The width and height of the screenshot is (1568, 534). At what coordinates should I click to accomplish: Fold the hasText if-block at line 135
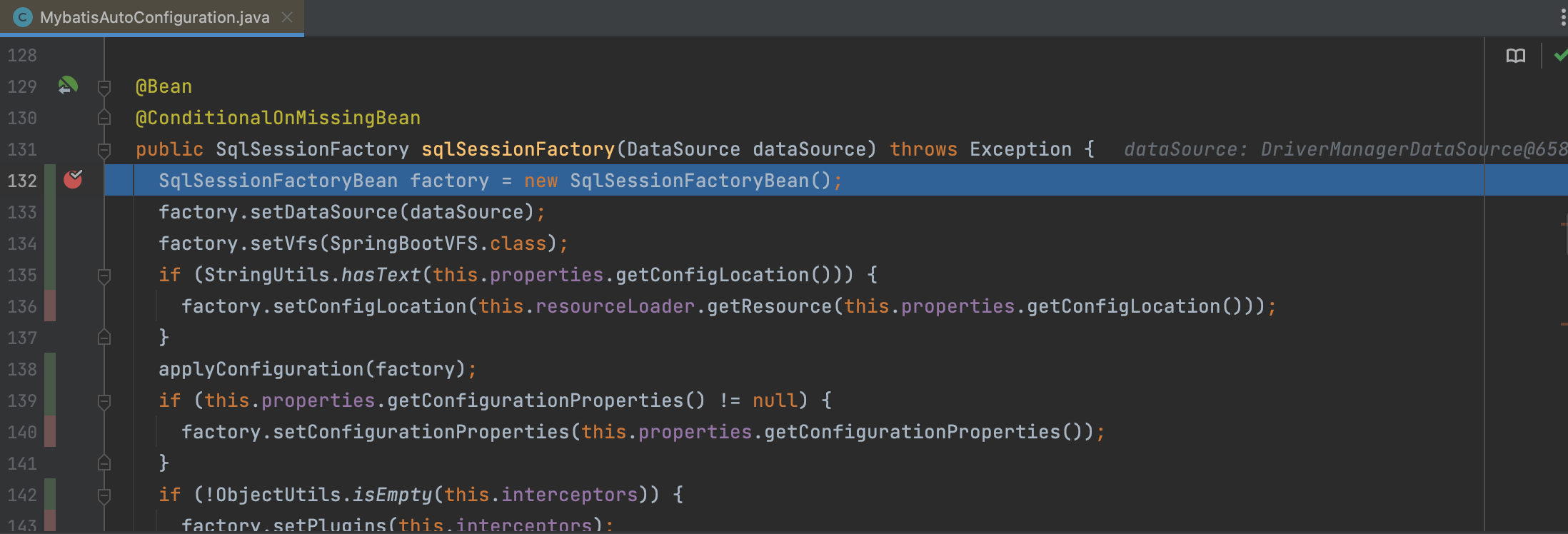tap(104, 276)
